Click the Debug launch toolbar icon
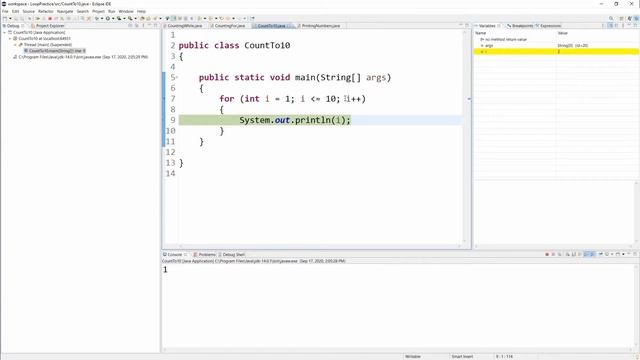The image size is (640, 360). (97, 18)
